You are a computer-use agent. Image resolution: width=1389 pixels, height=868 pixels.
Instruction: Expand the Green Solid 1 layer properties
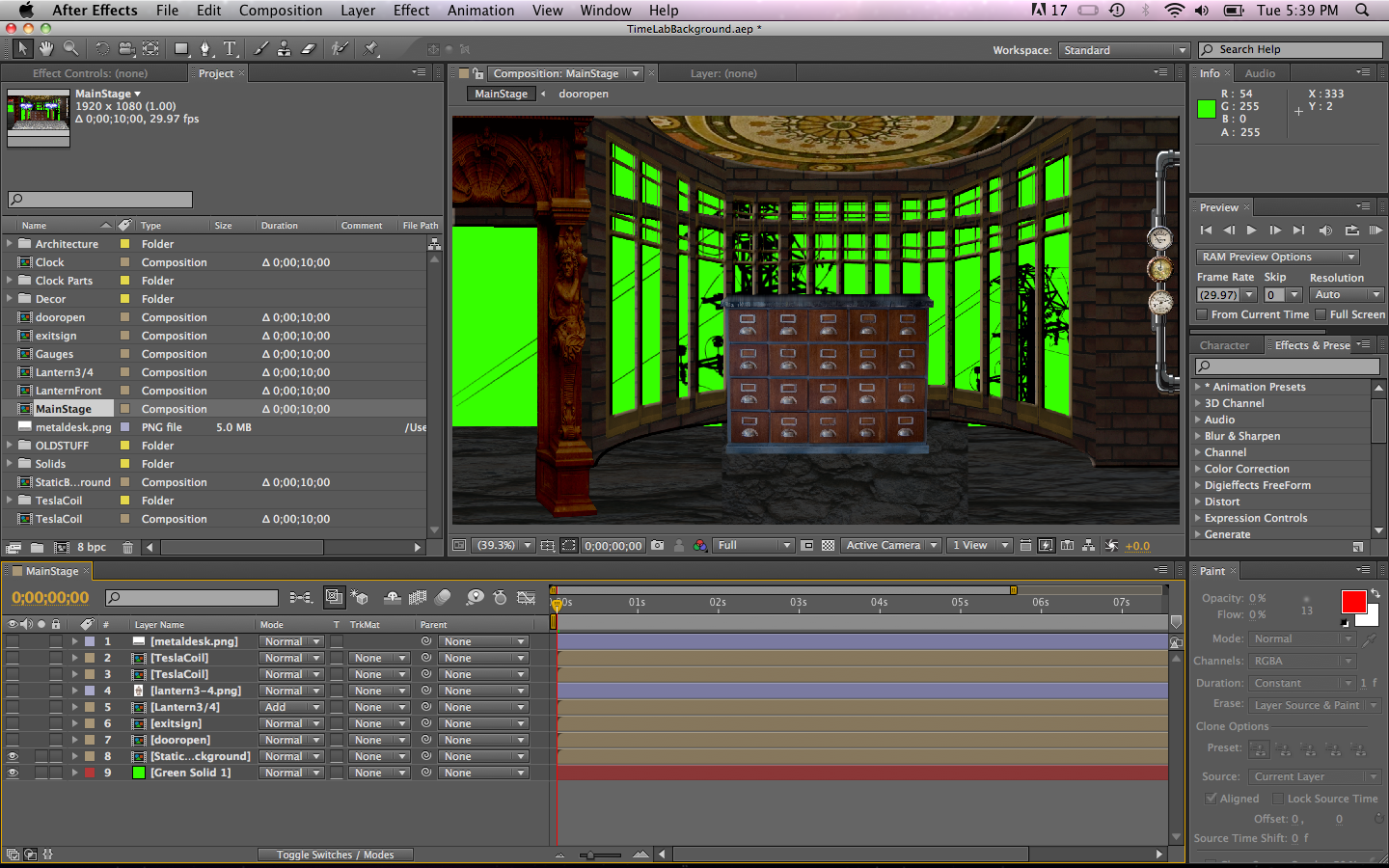tap(74, 773)
